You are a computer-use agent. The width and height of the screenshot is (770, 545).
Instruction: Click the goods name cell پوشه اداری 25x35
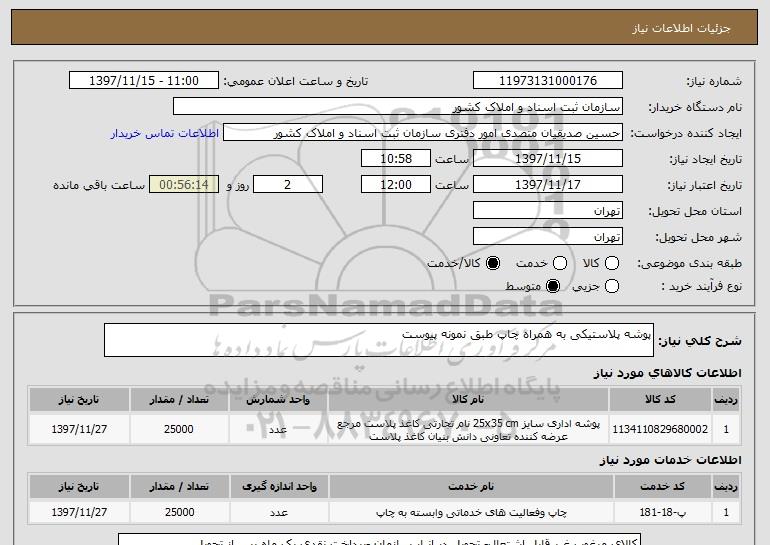pos(468,430)
